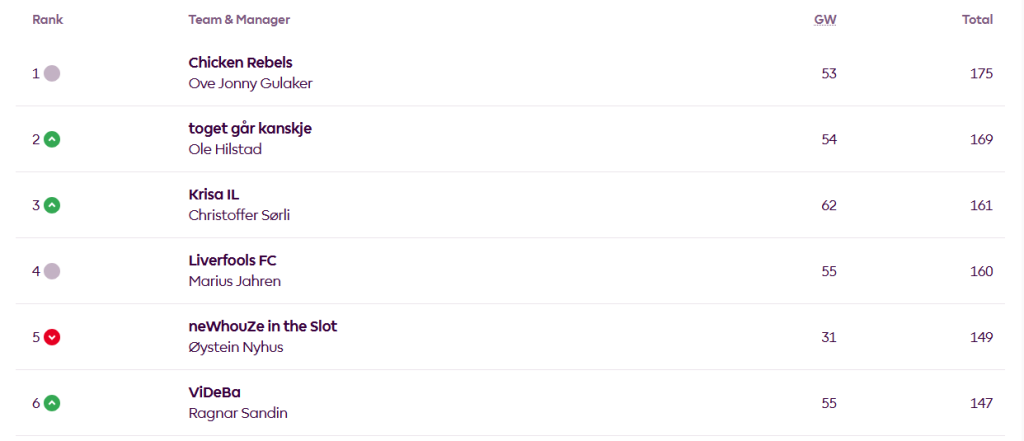Select the Krisa IL team link
Image resolution: width=1024 pixels, height=441 pixels.
pyautogui.click(x=214, y=194)
